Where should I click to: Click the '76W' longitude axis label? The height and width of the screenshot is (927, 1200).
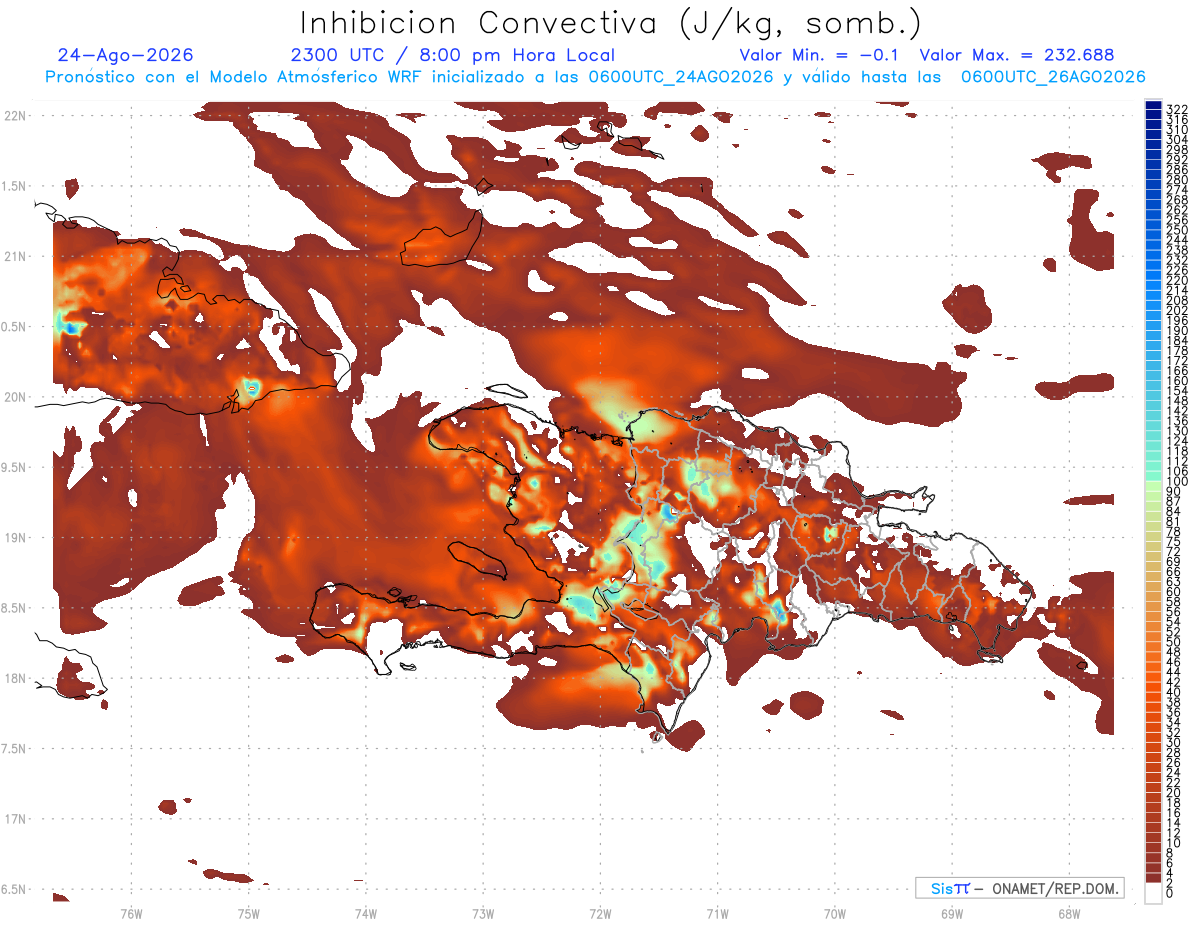(131, 914)
